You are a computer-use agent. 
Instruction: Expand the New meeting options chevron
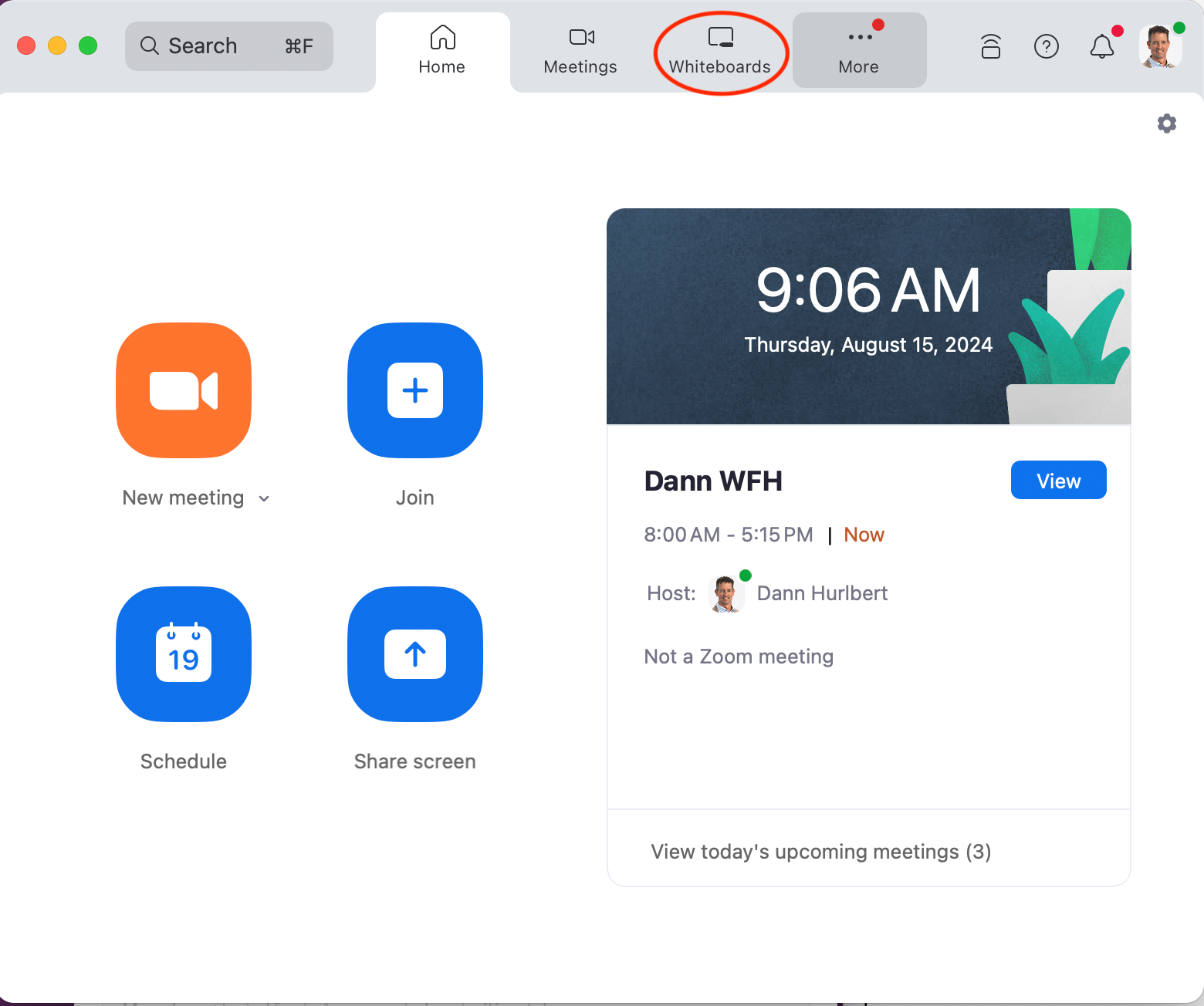pos(264,498)
